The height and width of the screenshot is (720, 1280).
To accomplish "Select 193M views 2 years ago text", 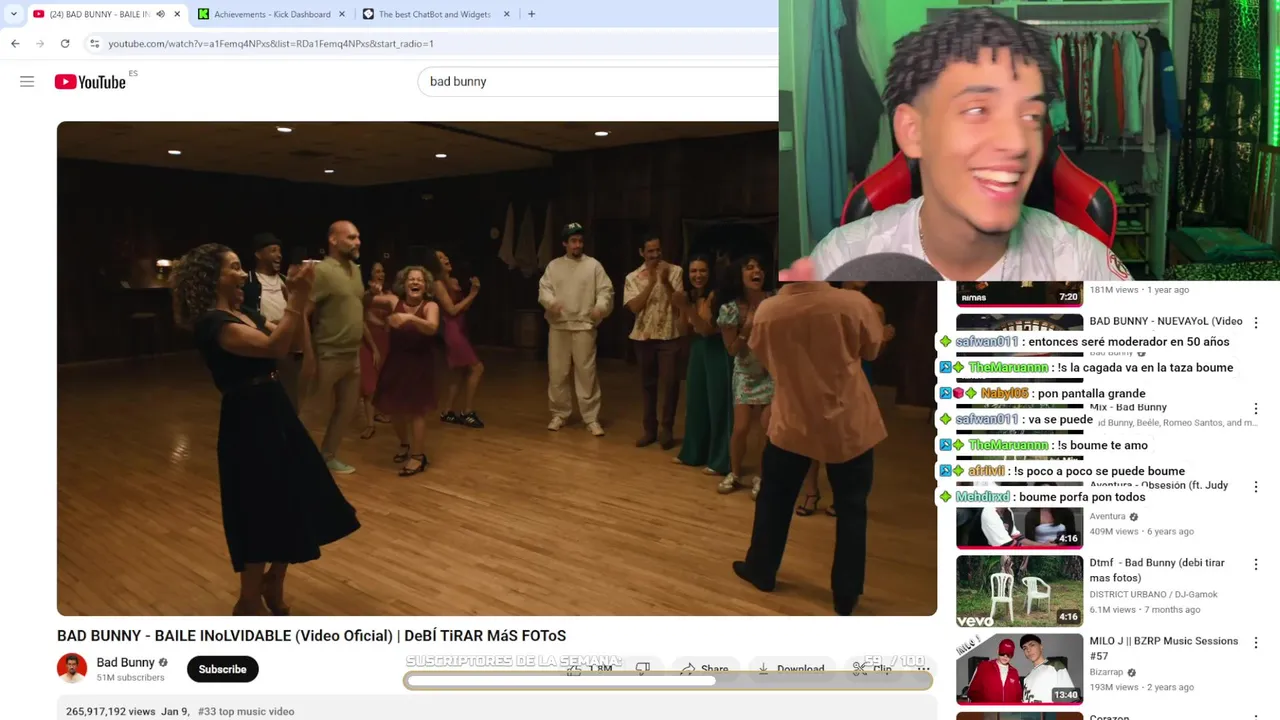I will tap(1141, 687).
